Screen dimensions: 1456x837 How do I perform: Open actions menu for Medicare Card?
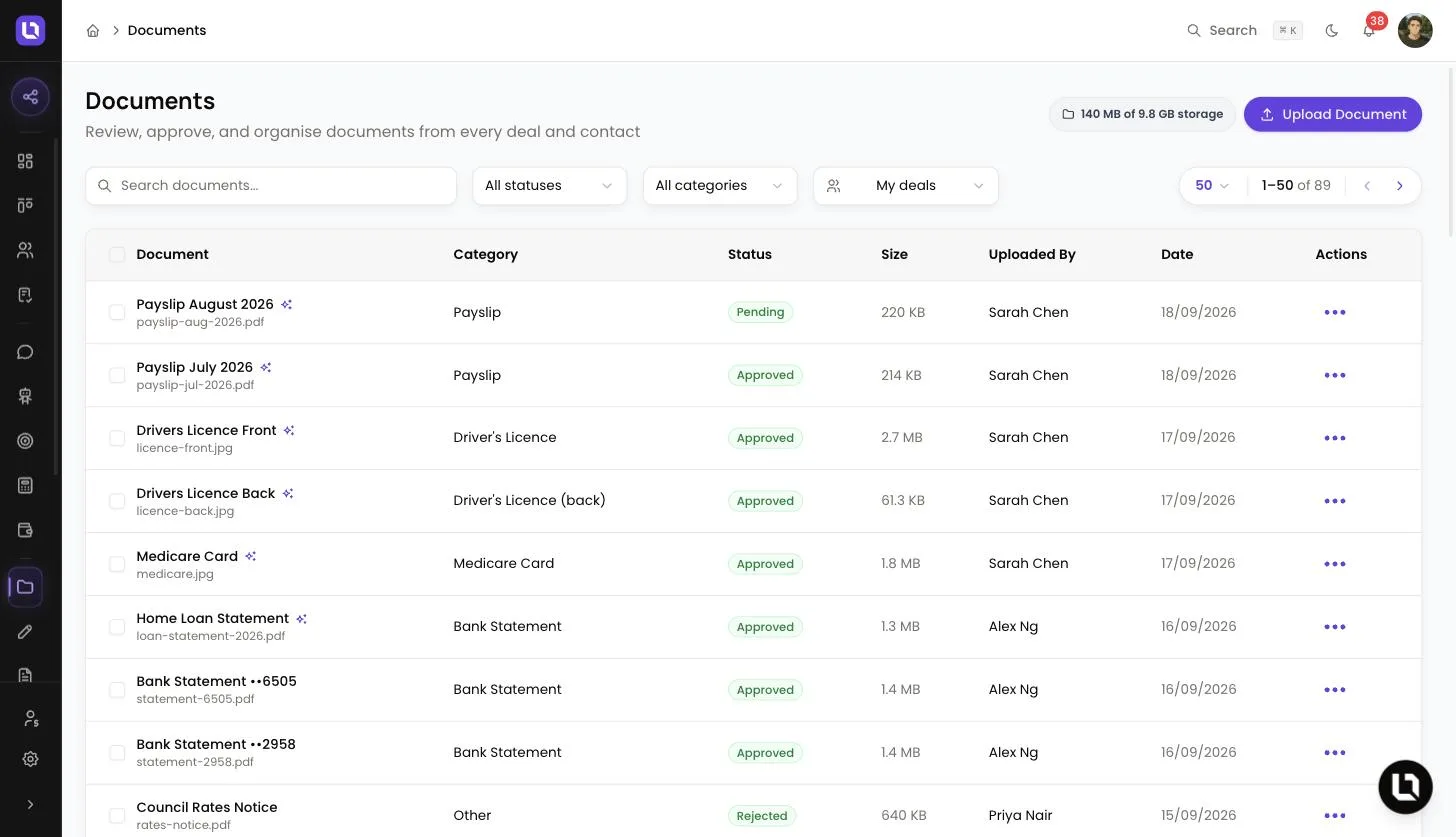[1335, 564]
